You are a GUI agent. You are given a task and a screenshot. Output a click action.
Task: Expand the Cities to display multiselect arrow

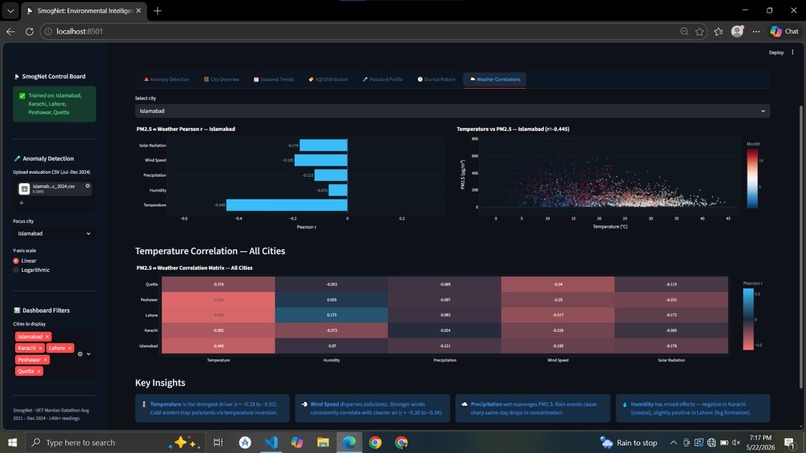(x=89, y=354)
